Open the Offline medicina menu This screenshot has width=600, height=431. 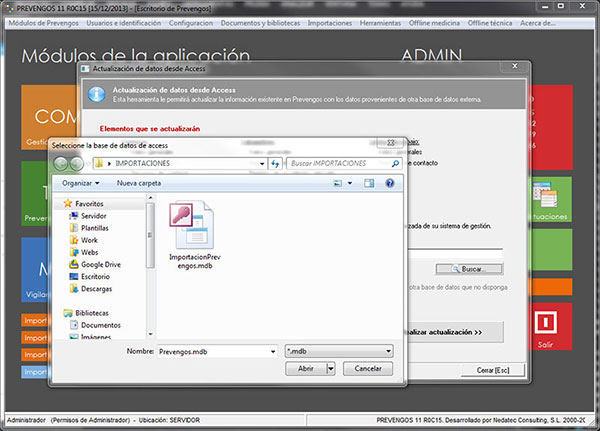pyautogui.click(x=434, y=23)
